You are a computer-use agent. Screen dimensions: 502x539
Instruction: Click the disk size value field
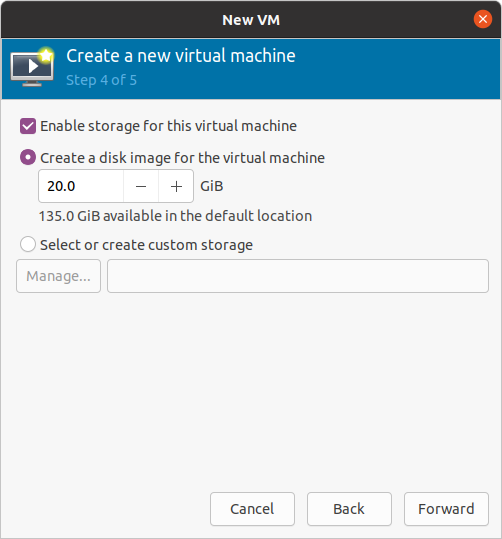81,186
